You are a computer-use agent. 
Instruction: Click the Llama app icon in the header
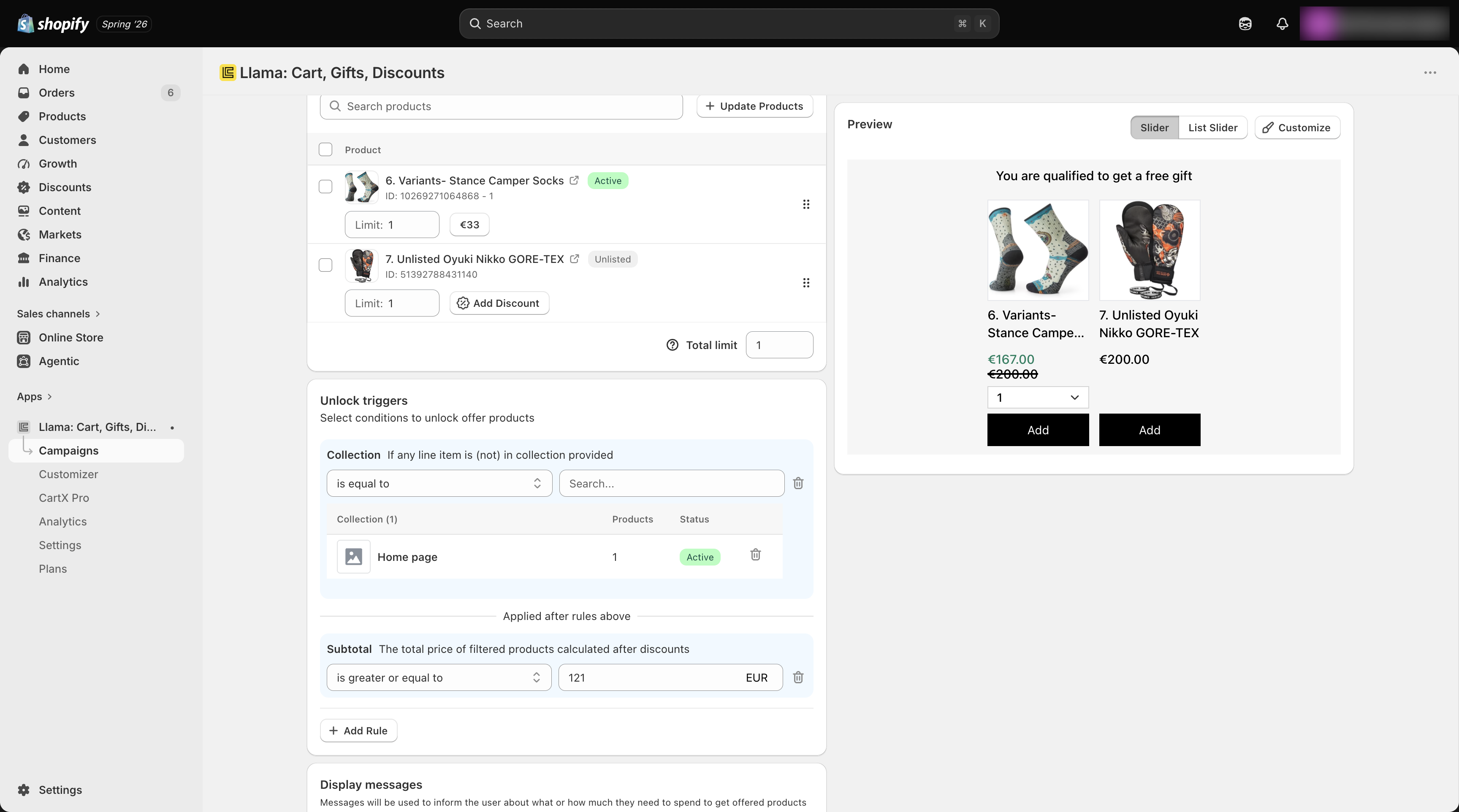pyautogui.click(x=228, y=73)
